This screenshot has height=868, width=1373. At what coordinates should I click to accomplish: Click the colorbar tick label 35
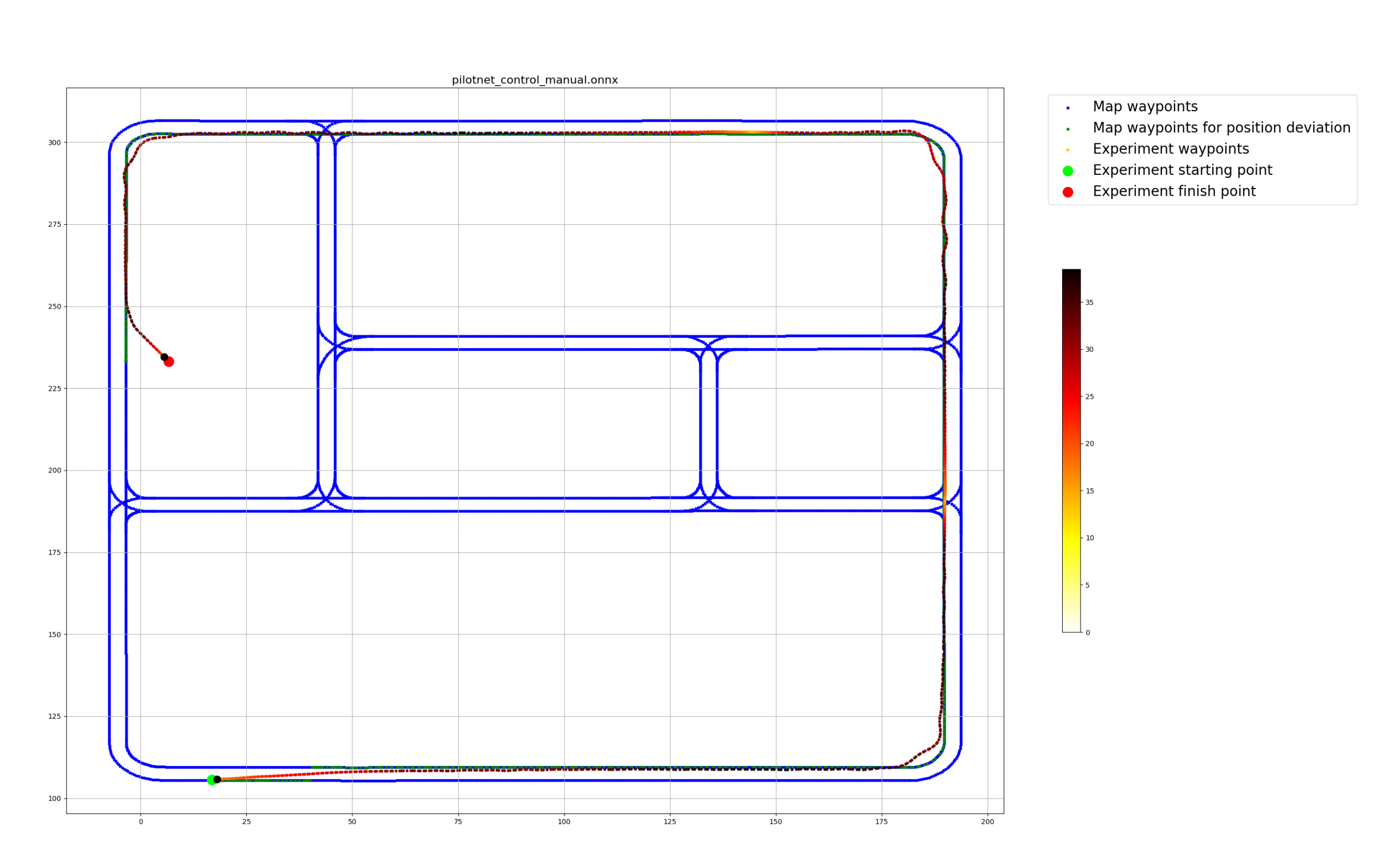(x=1089, y=303)
